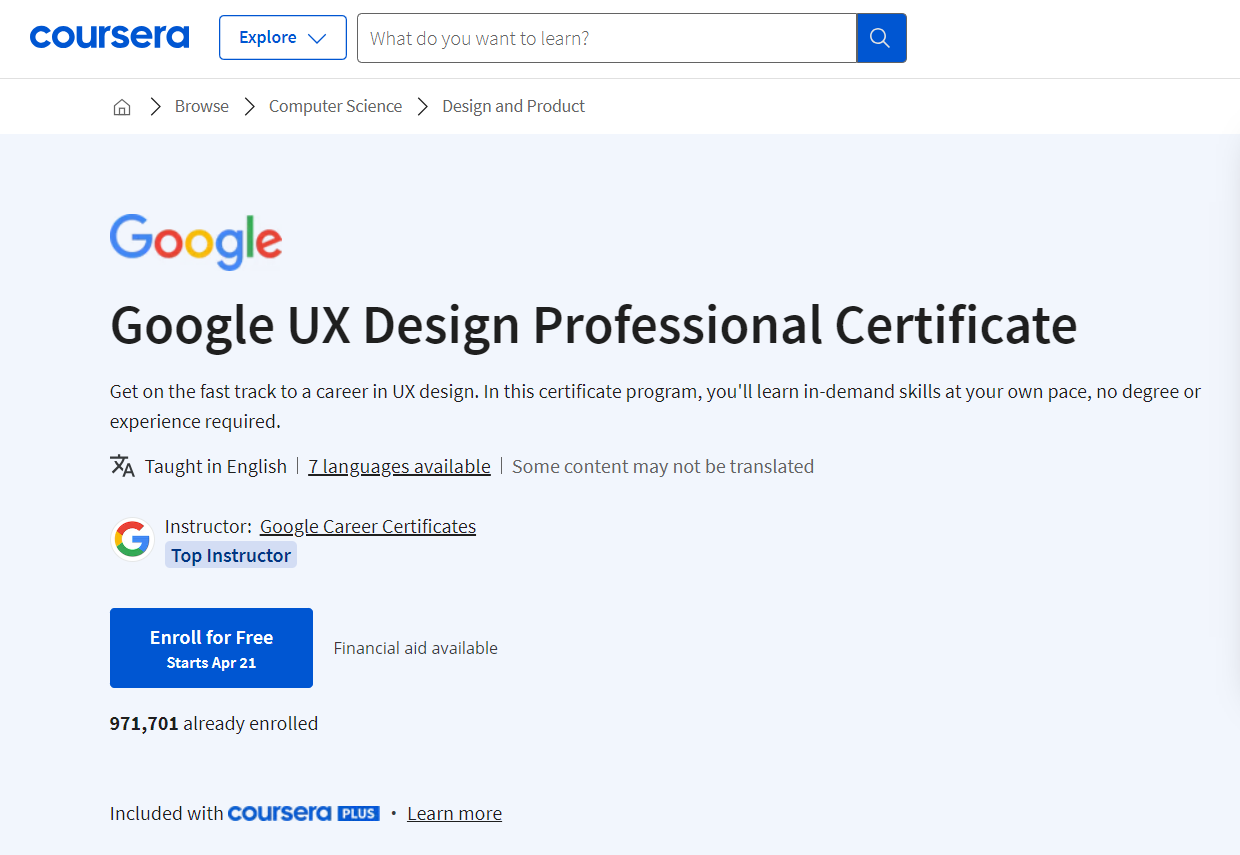
Task: Click the Learn more link
Action: pyautogui.click(x=454, y=813)
